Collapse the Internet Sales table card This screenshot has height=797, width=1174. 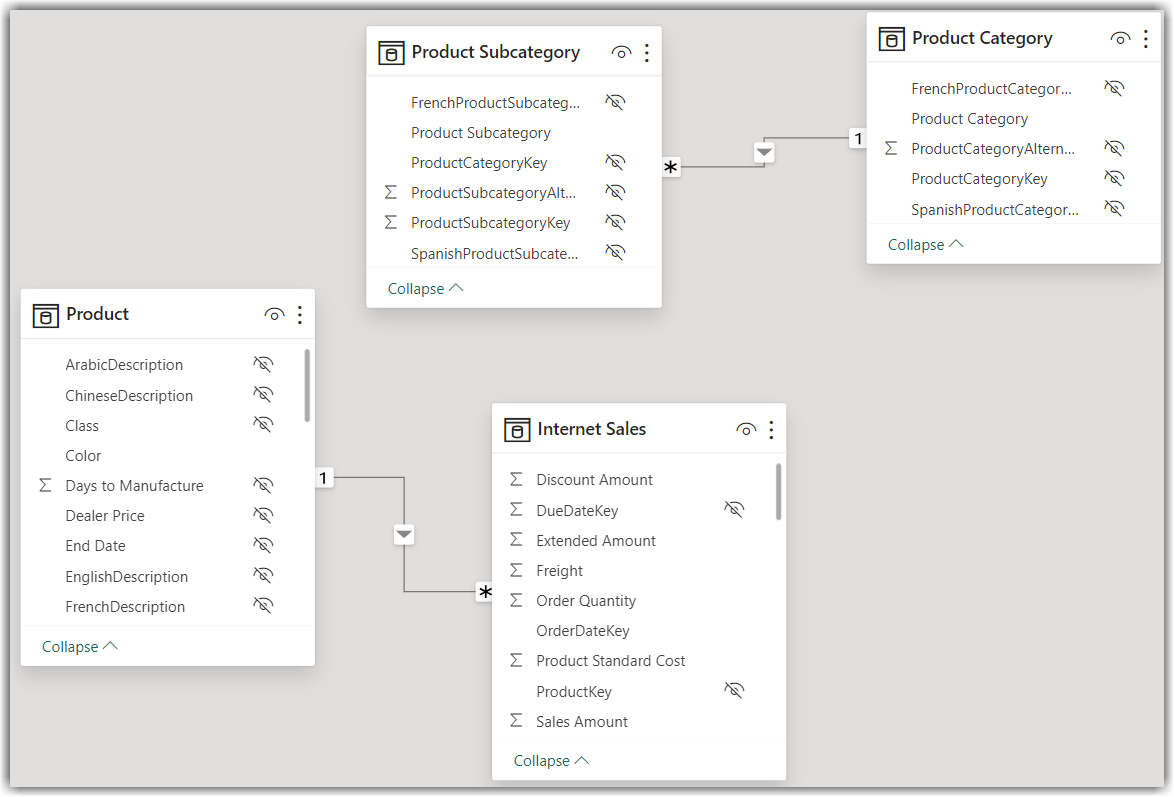coord(551,761)
